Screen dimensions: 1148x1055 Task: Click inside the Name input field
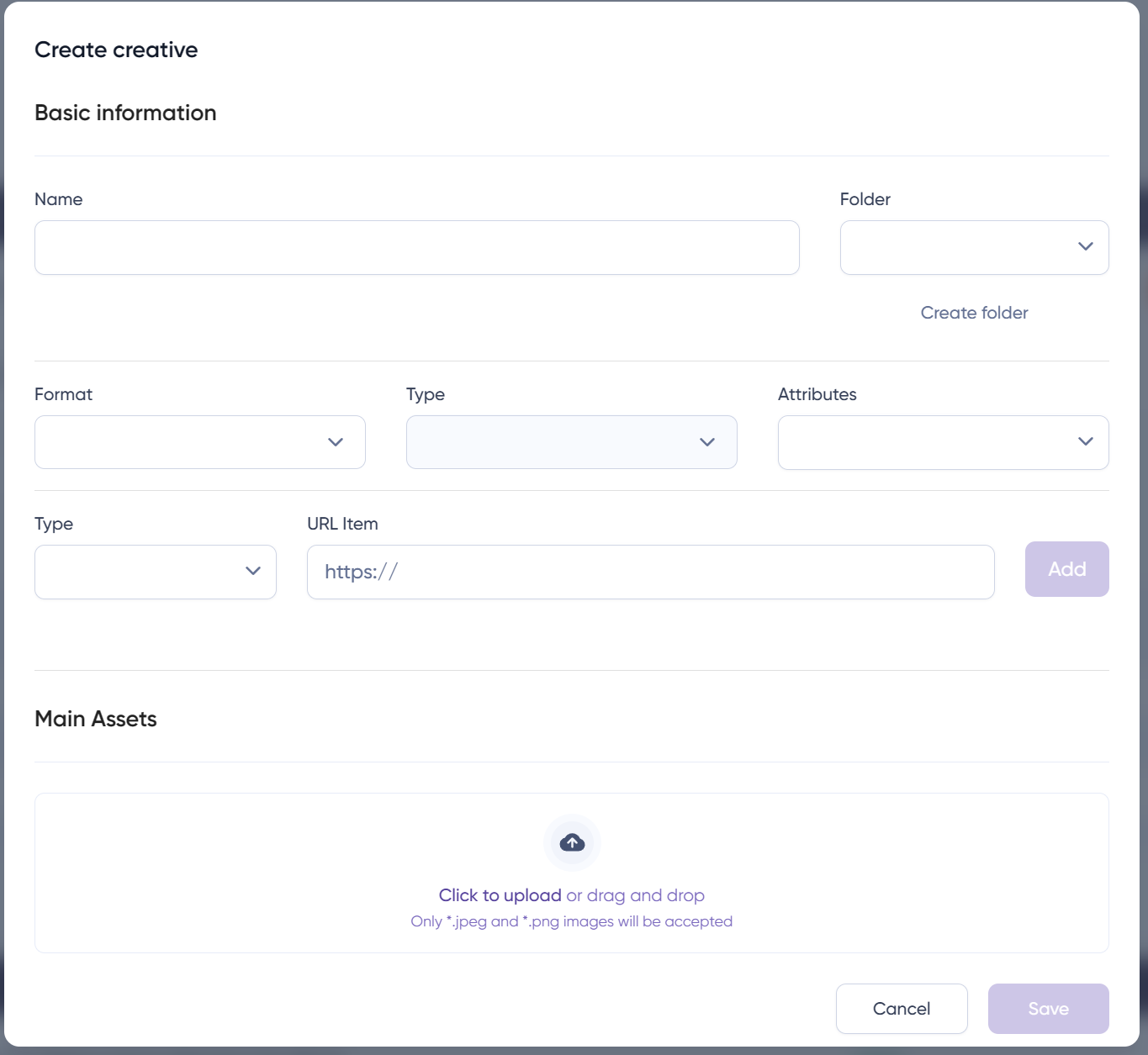(x=416, y=247)
